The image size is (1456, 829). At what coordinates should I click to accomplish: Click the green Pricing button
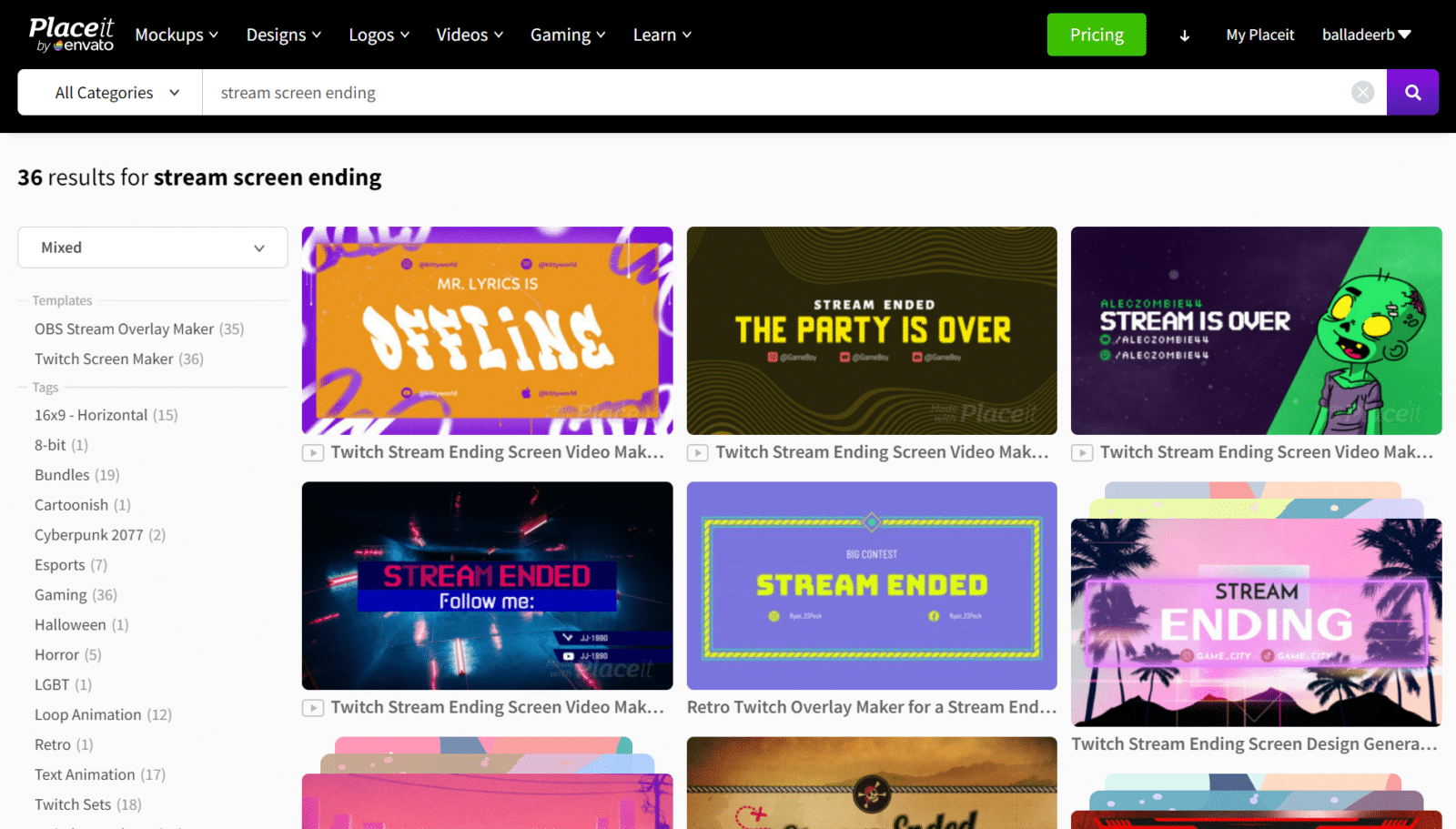click(1097, 35)
